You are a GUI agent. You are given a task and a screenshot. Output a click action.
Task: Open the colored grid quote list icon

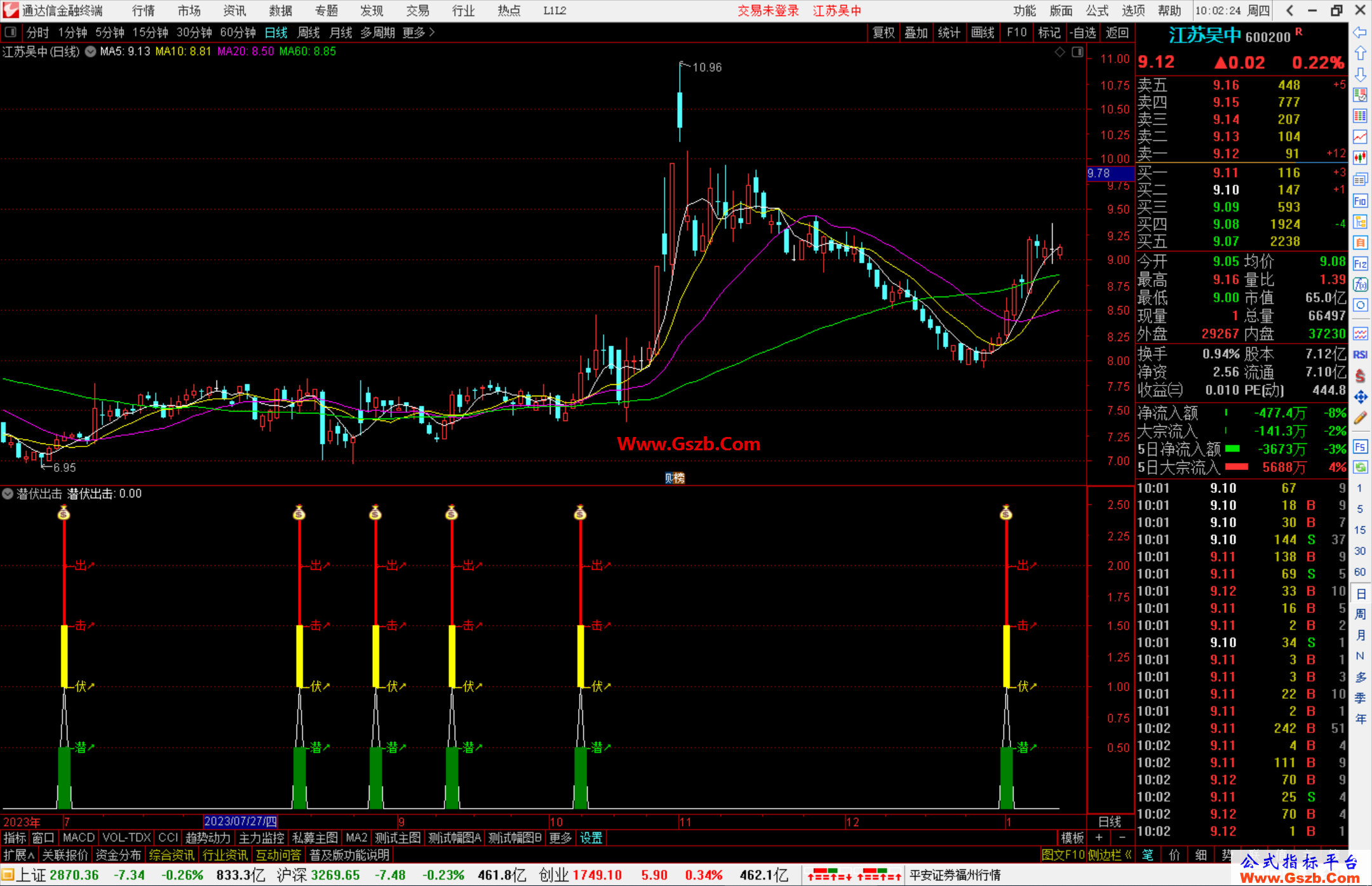coord(1360,116)
